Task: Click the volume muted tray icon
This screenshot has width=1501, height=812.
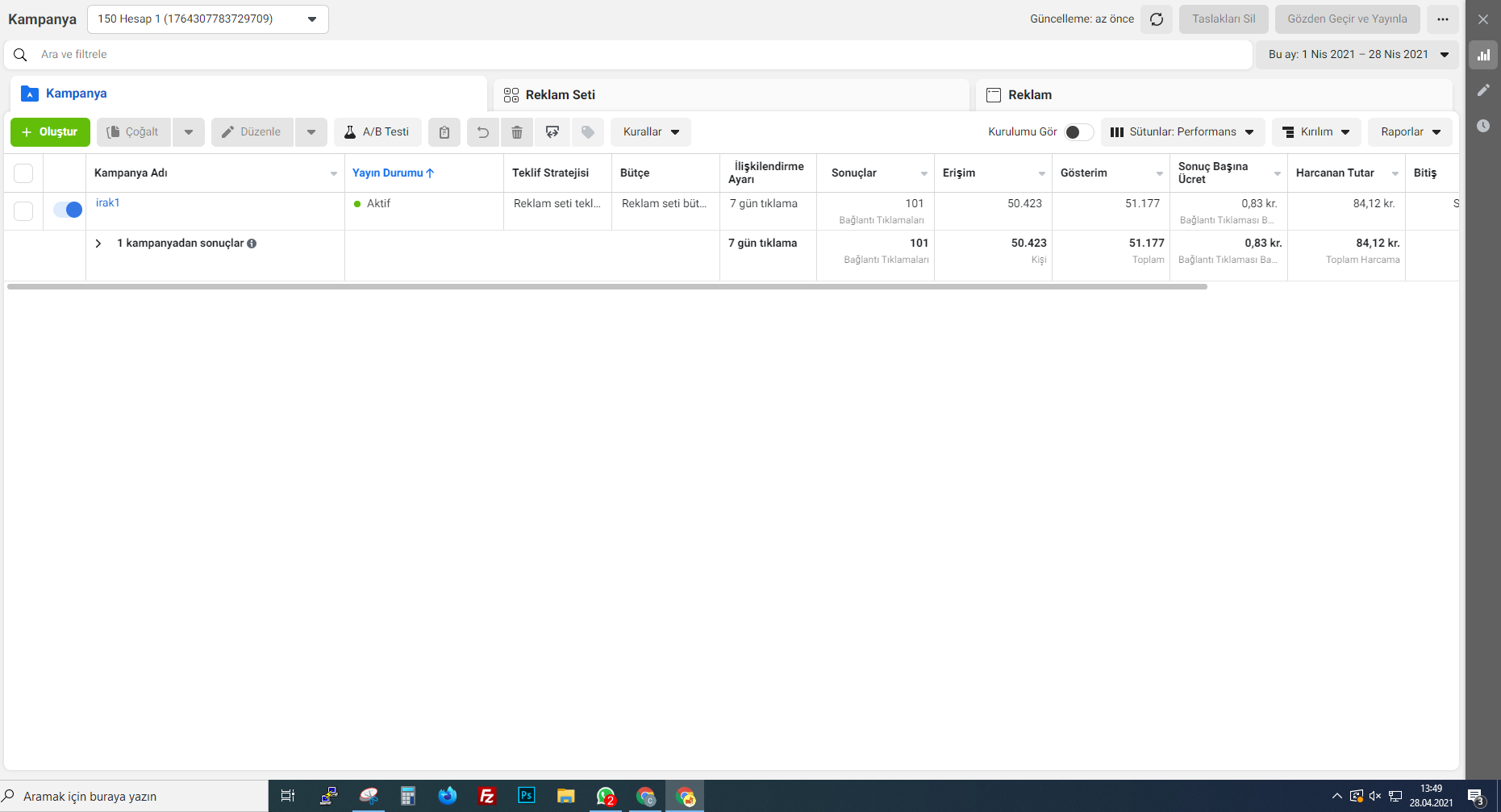Action: pyautogui.click(x=1375, y=797)
